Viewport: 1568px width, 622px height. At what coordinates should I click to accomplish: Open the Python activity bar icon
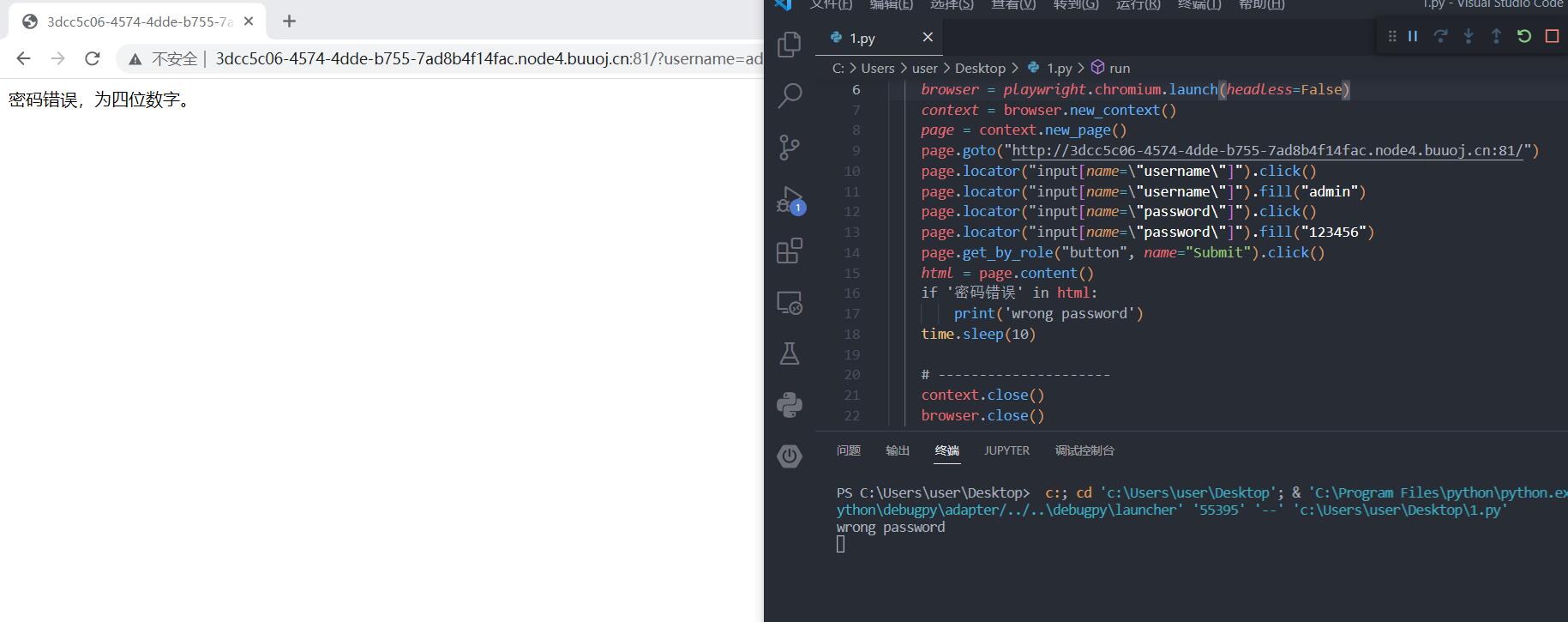pyautogui.click(x=789, y=405)
